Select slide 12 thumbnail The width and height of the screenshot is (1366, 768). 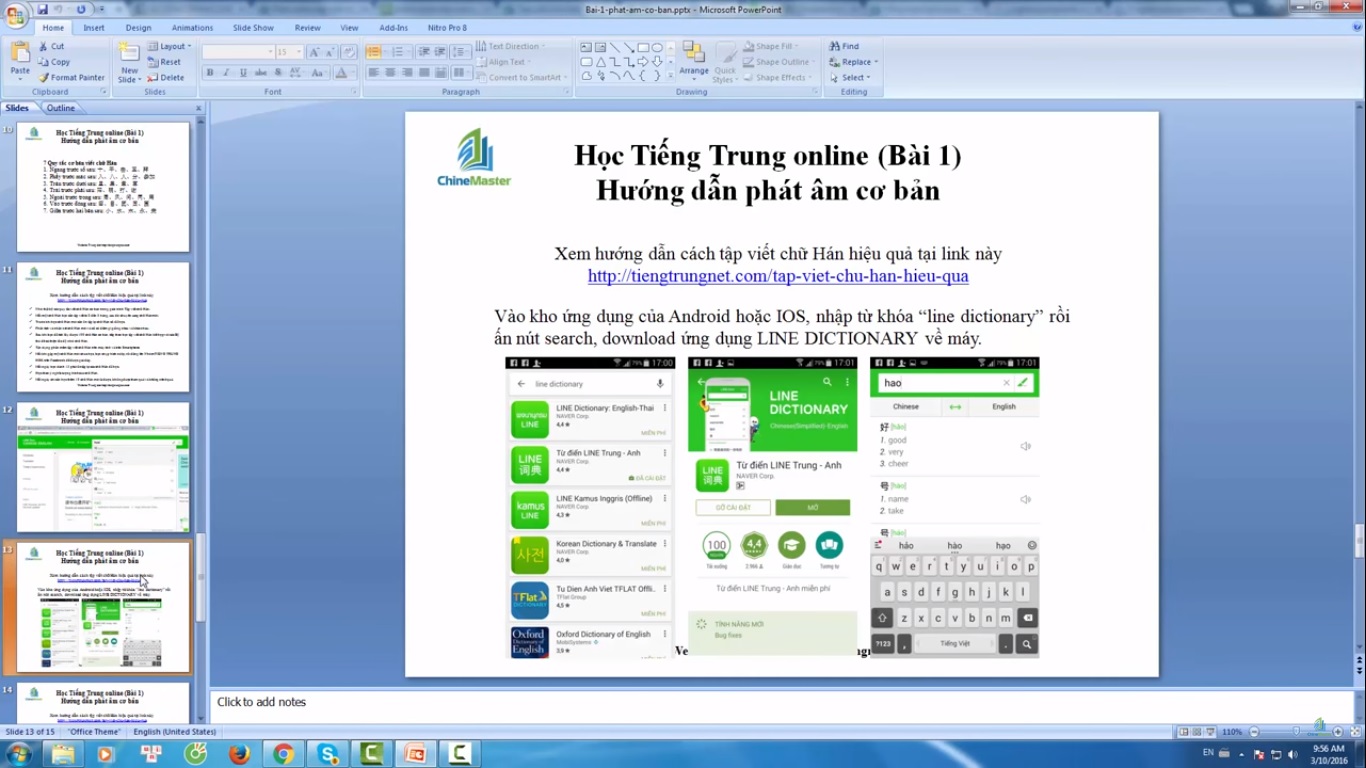(x=103, y=468)
